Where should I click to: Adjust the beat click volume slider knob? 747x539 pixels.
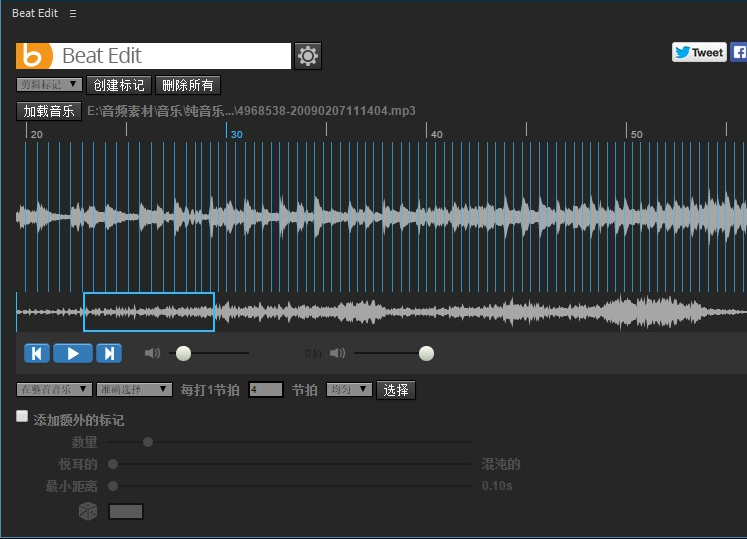point(426,354)
